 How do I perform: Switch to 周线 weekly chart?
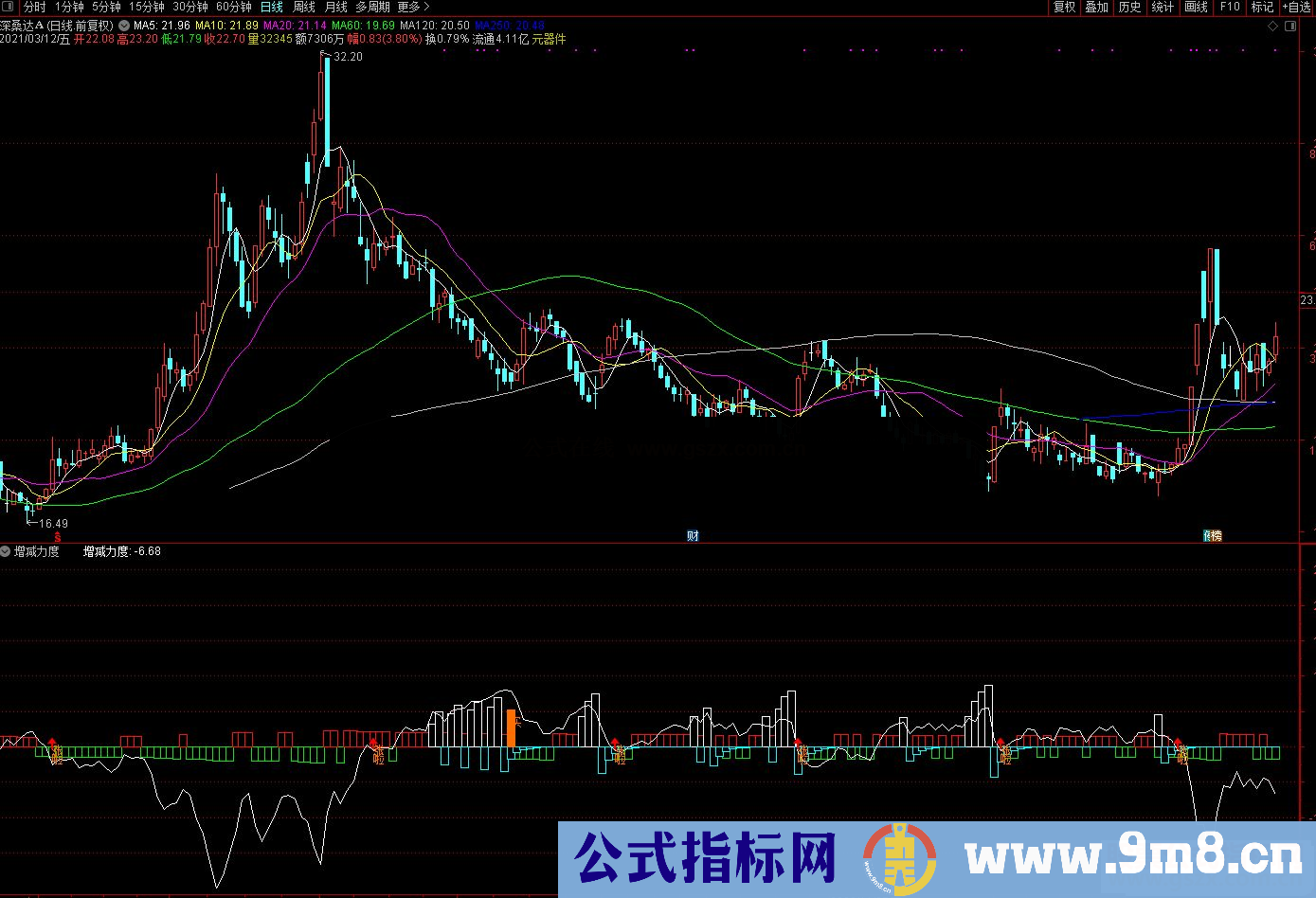[x=304, y=7]
